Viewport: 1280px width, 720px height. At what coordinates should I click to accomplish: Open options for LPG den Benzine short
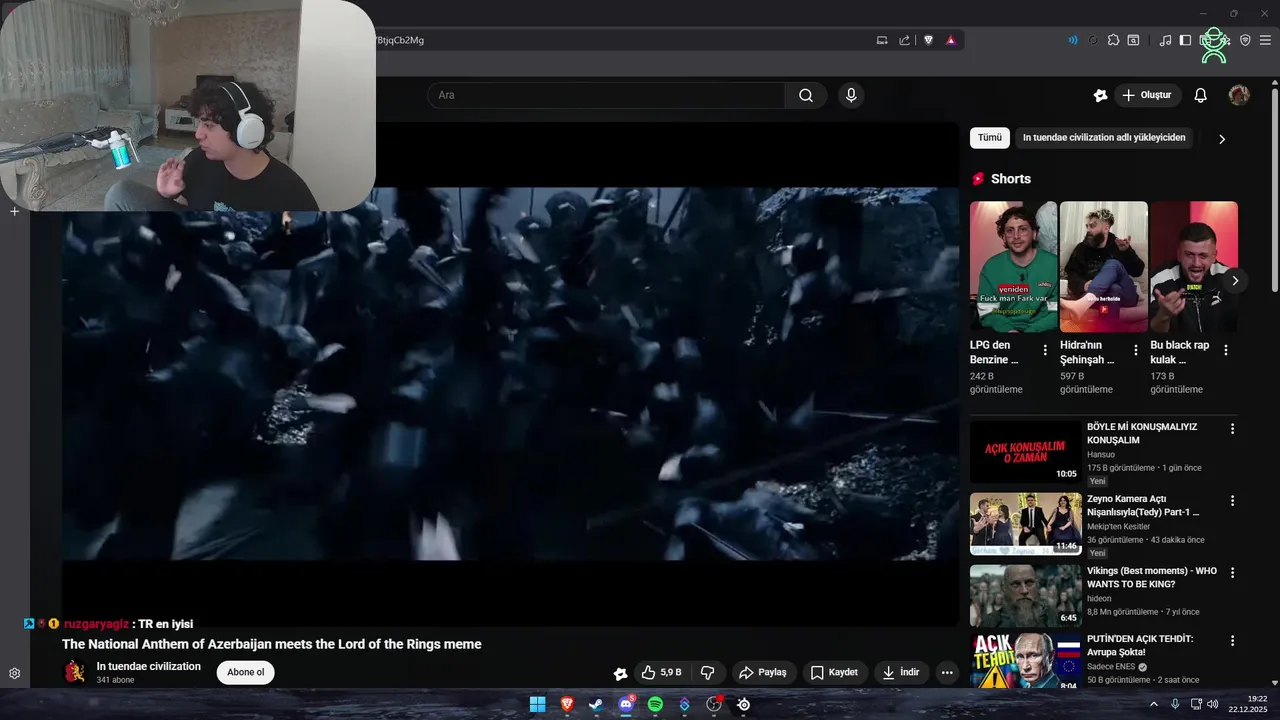1045,350
